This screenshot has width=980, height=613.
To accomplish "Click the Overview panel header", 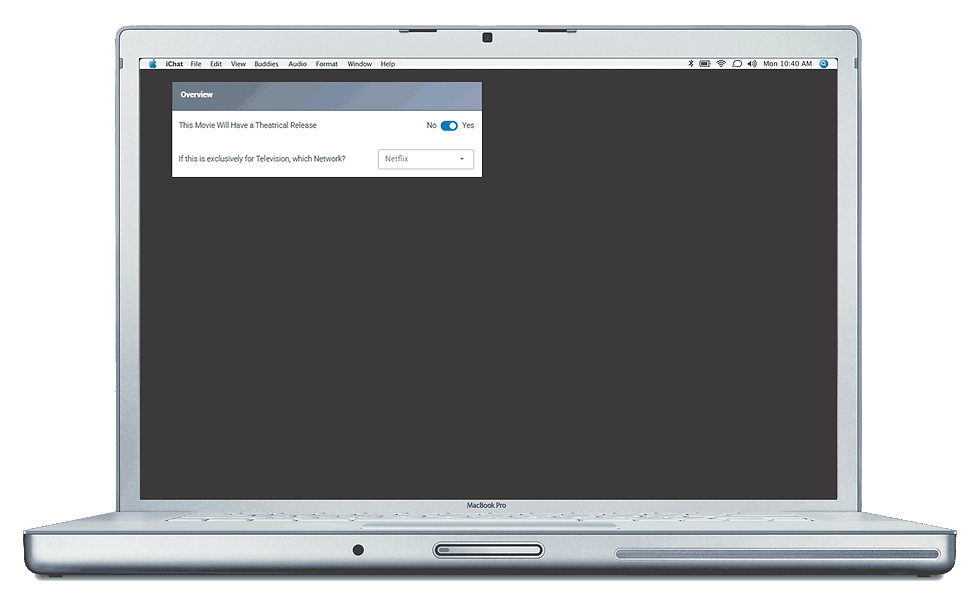I will pyautogui.click(x=327, y=96).
